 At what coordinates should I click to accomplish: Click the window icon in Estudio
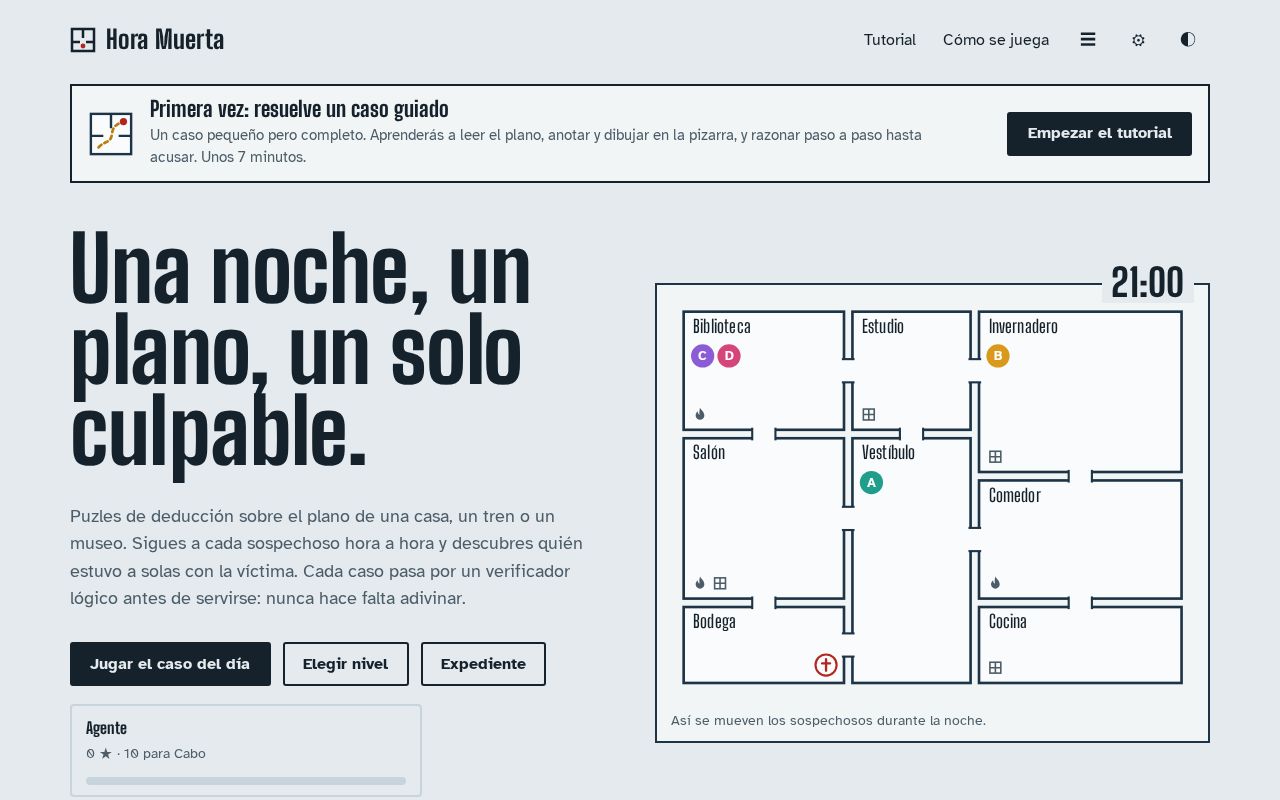point(869,414)
